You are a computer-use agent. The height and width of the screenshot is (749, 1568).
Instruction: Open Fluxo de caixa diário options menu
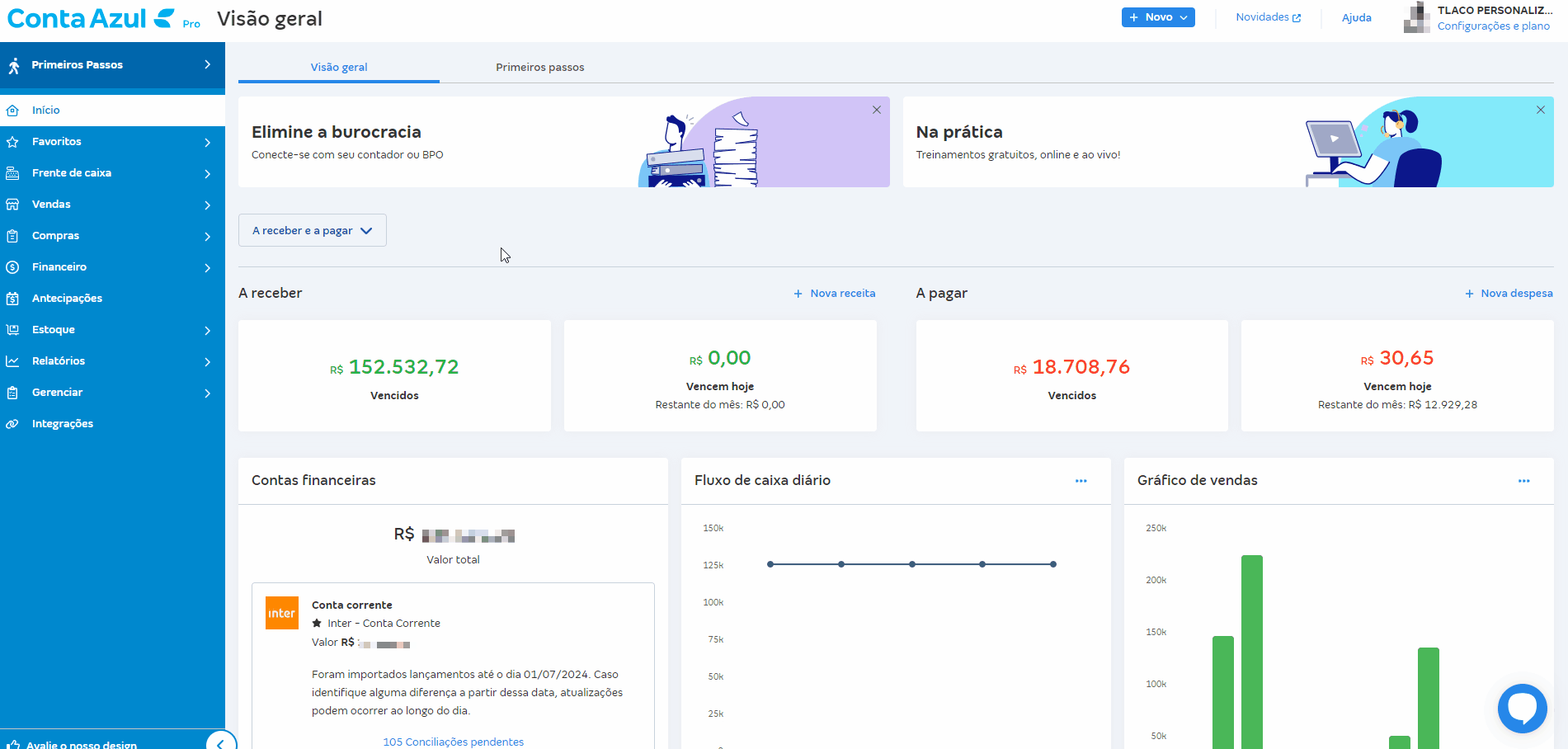pyautogui.click(x=1081, y=481)
